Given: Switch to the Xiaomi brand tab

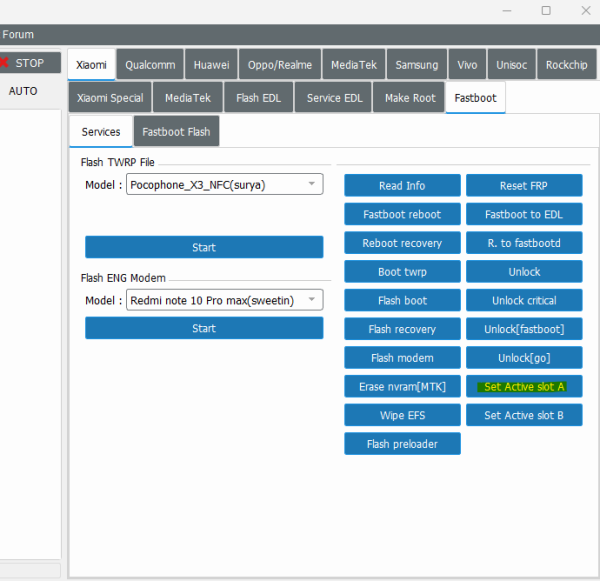Looking at the screenshot, I should [91, 65].
